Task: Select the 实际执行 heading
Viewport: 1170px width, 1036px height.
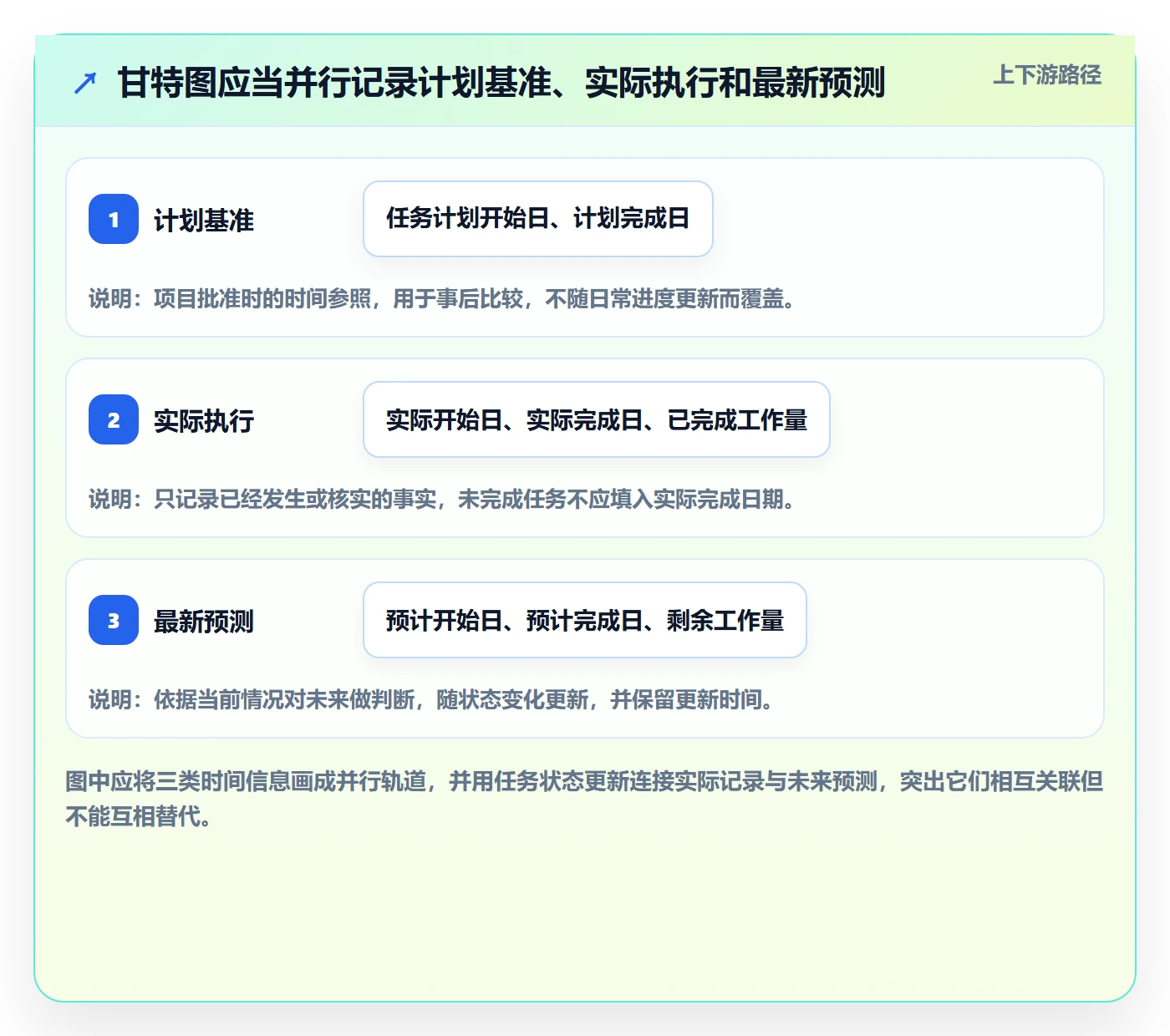Action: coord(204,421)
